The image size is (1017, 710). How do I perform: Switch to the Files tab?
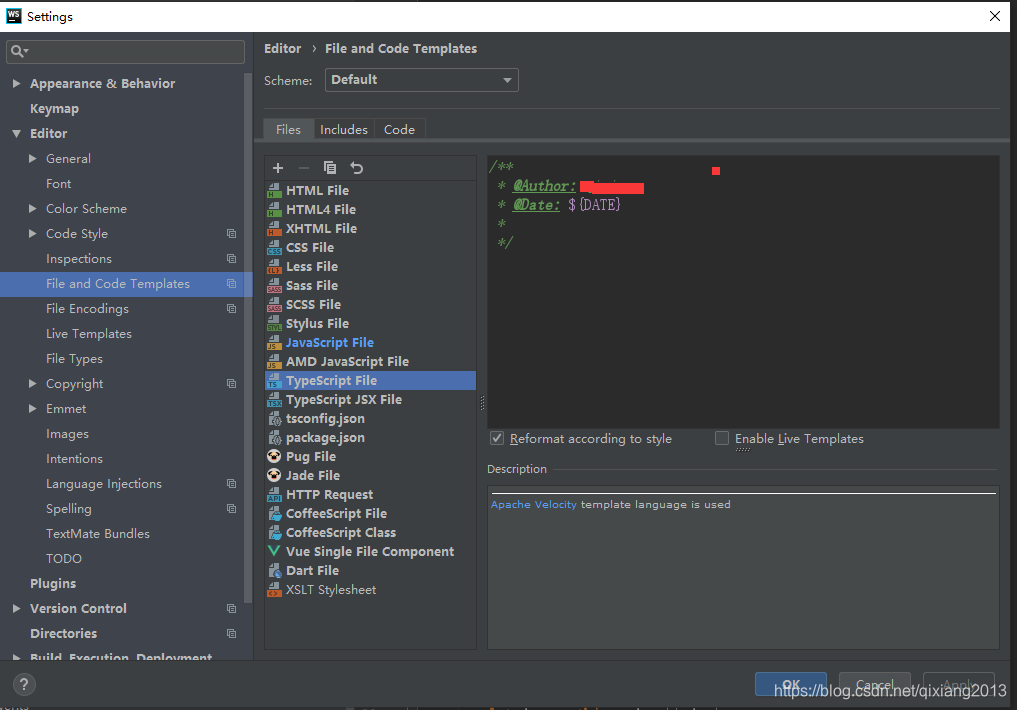coord(289,129)
